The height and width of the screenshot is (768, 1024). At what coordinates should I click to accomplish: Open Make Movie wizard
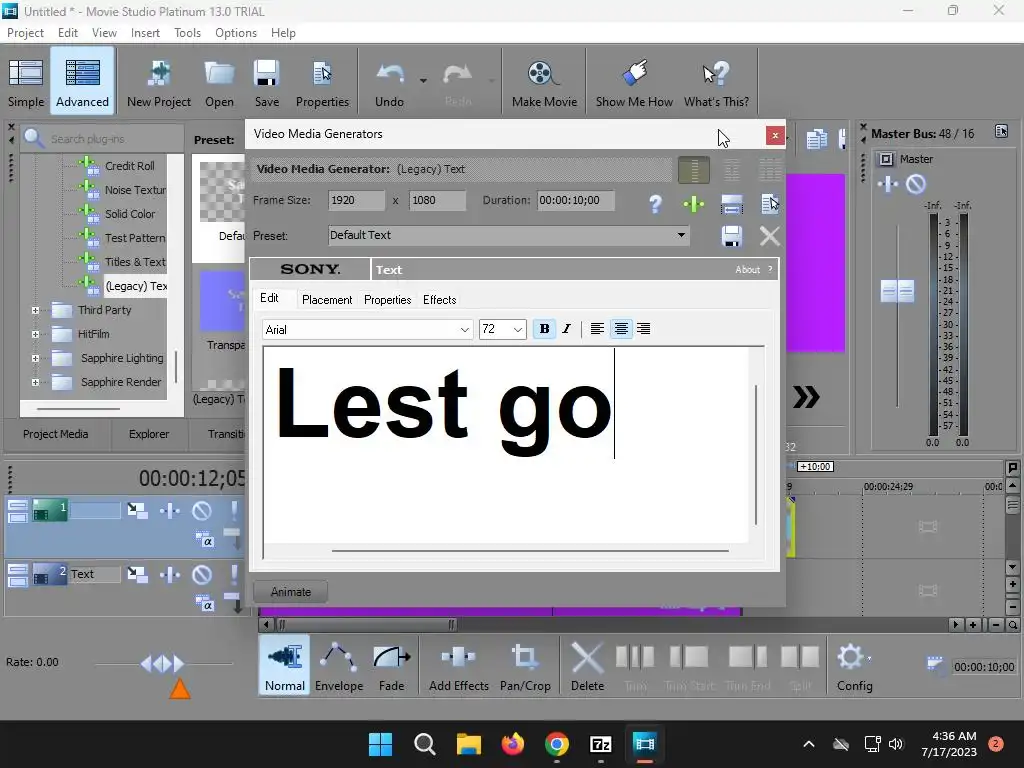coord(544,82)
